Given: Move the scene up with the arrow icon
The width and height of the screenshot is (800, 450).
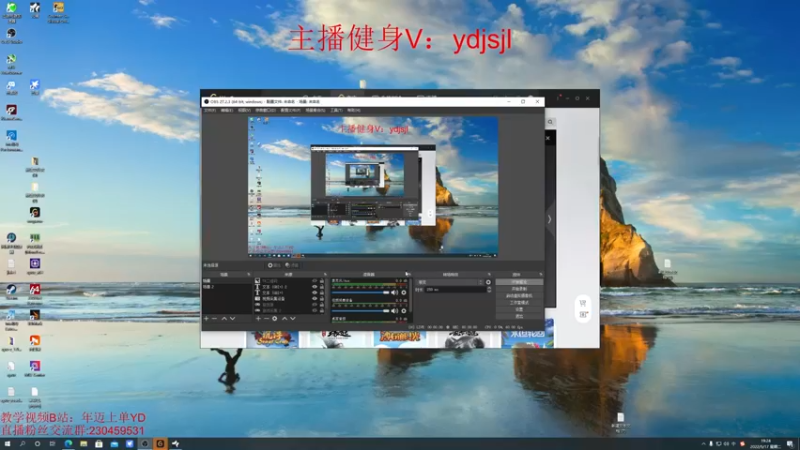Looking at the screenshot, I should (223, 318).
